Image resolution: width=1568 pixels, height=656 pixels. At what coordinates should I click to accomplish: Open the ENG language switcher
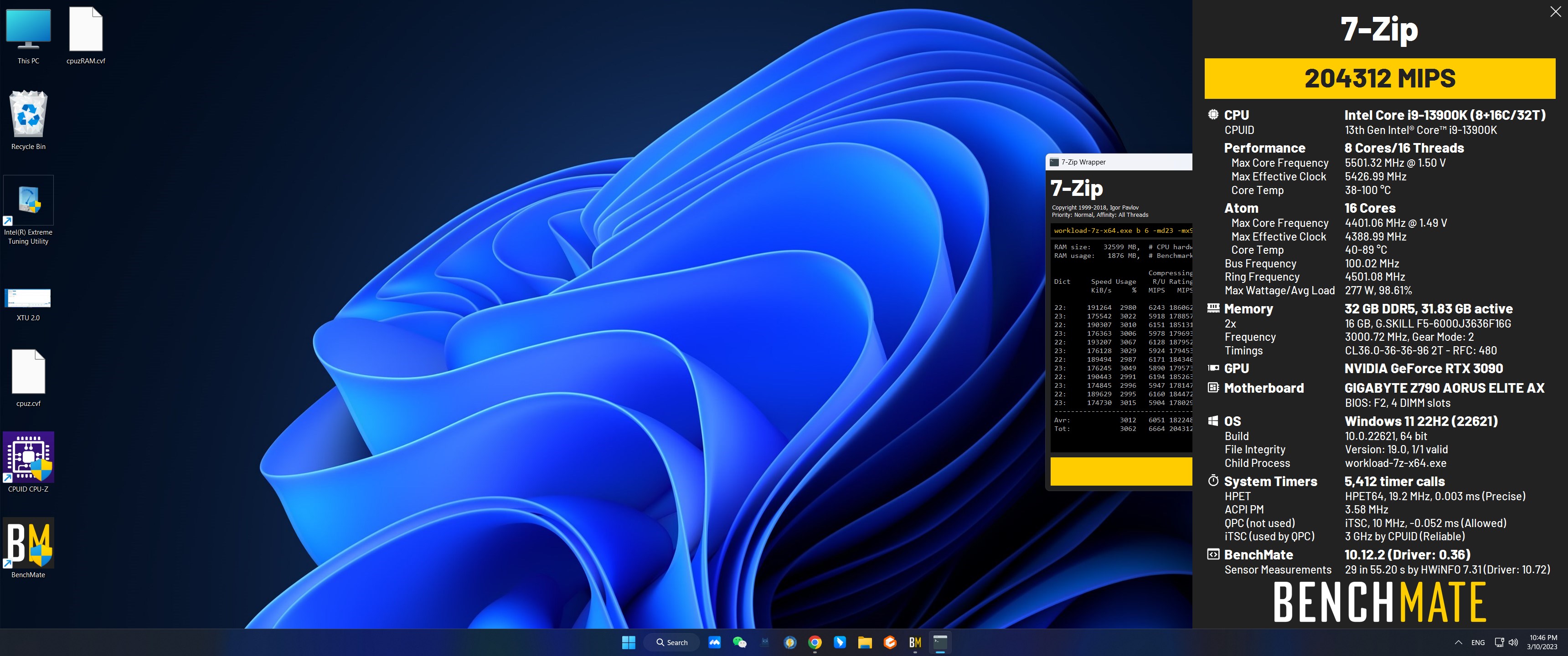tap(1478, 642)
